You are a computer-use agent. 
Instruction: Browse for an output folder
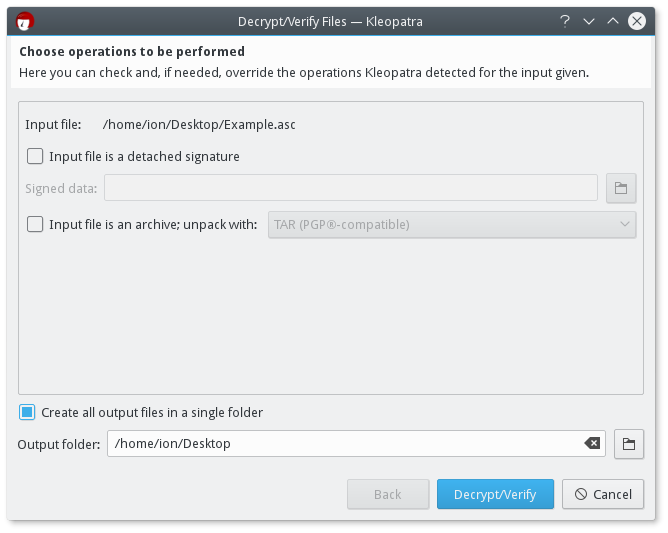click(x=629, y=444)
